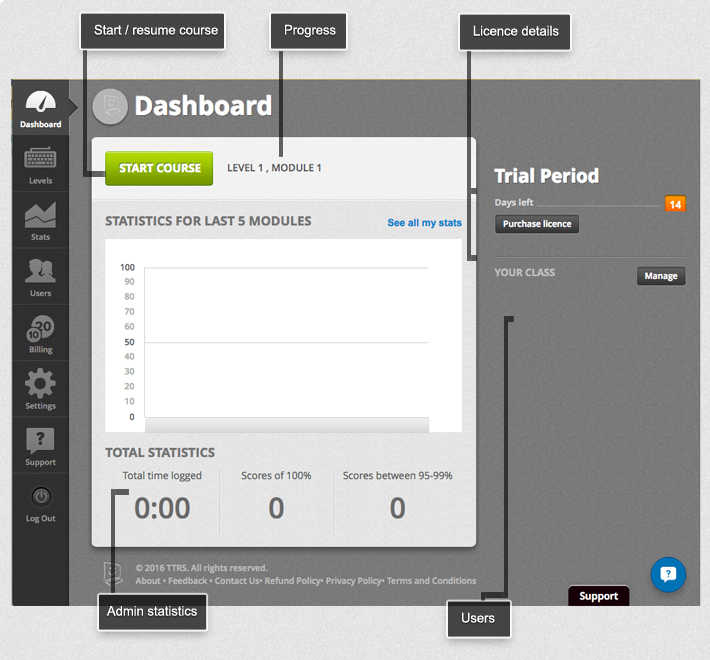Viewport: 710px width, 660px height.
Task: Open Levels via the keyboard icon
Action: click(40, 162)
